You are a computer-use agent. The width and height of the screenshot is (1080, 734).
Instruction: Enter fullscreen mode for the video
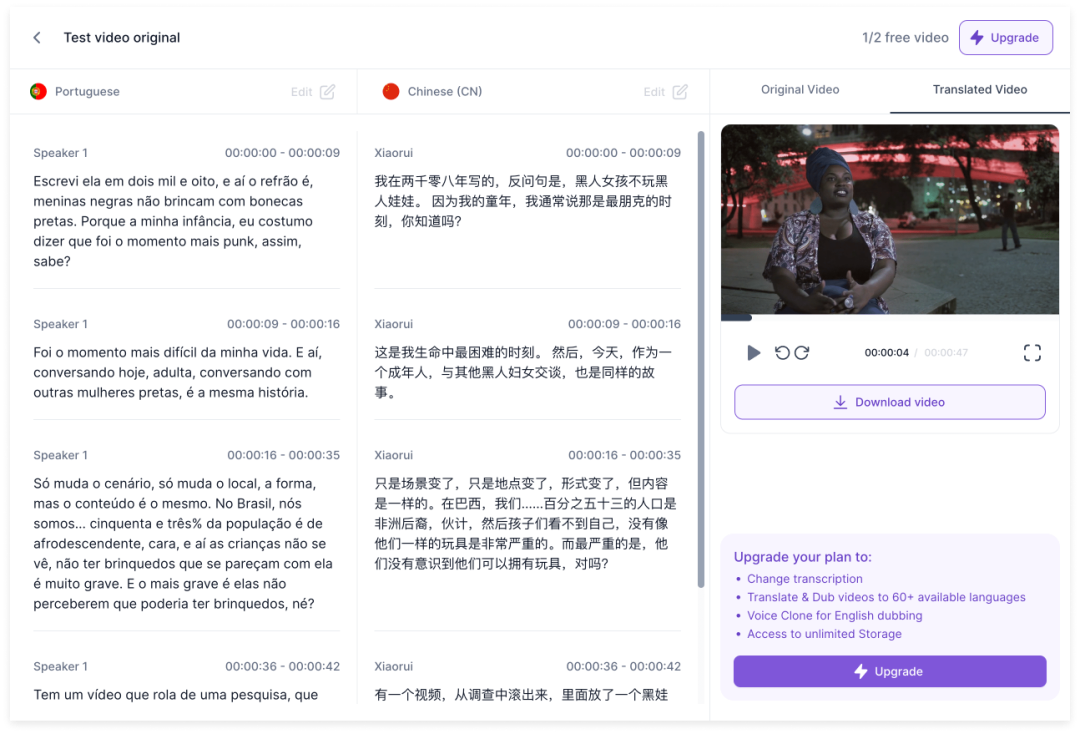click(1032, 353)
